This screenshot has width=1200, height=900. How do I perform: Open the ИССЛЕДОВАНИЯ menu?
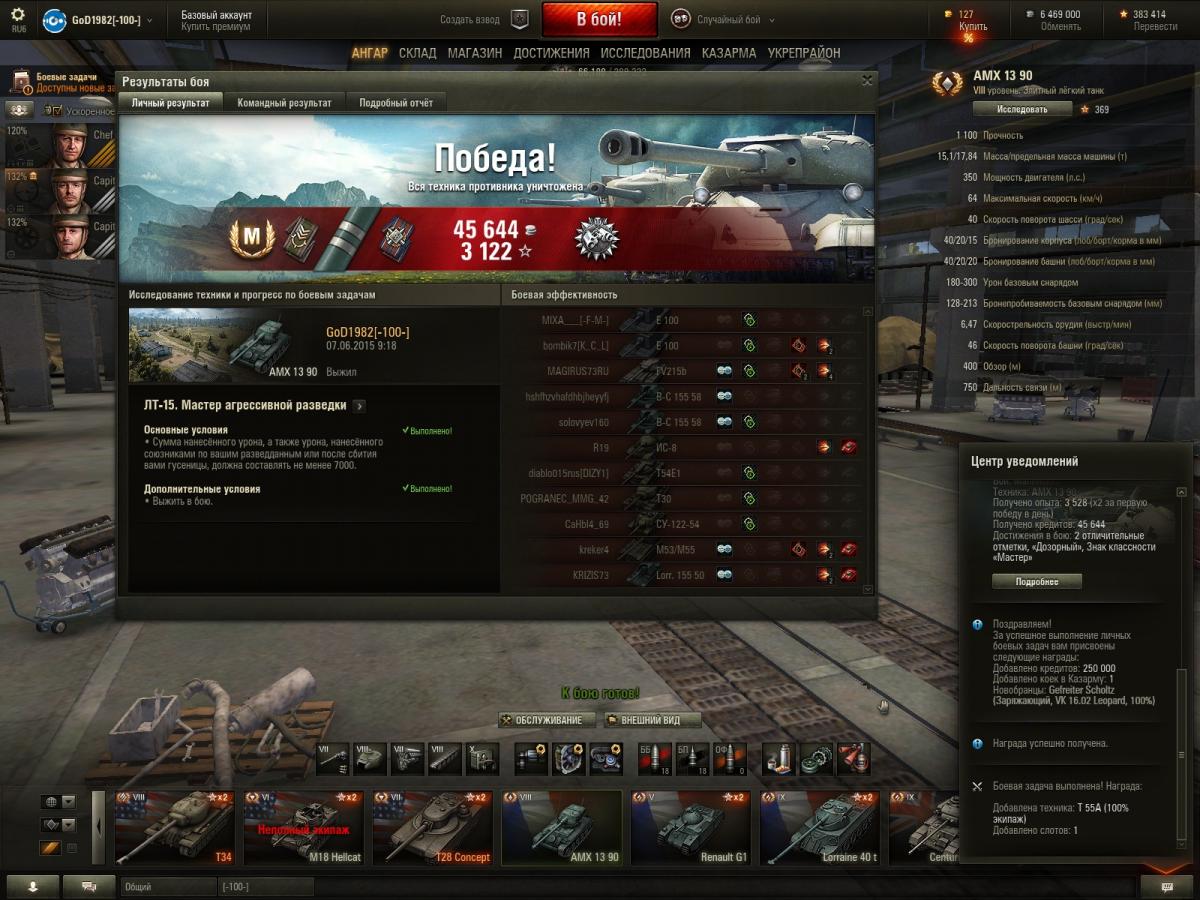coord(645,53)
